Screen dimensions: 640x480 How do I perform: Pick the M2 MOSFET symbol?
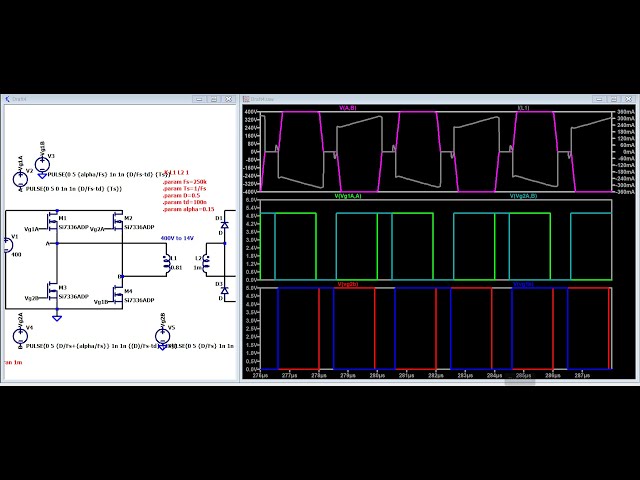point(117,222)
